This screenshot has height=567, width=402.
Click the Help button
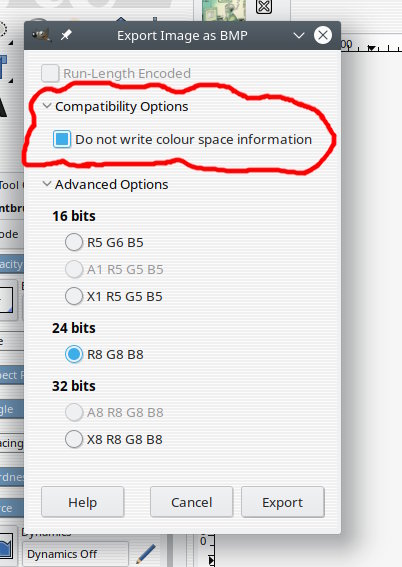(x=83, y=502)
